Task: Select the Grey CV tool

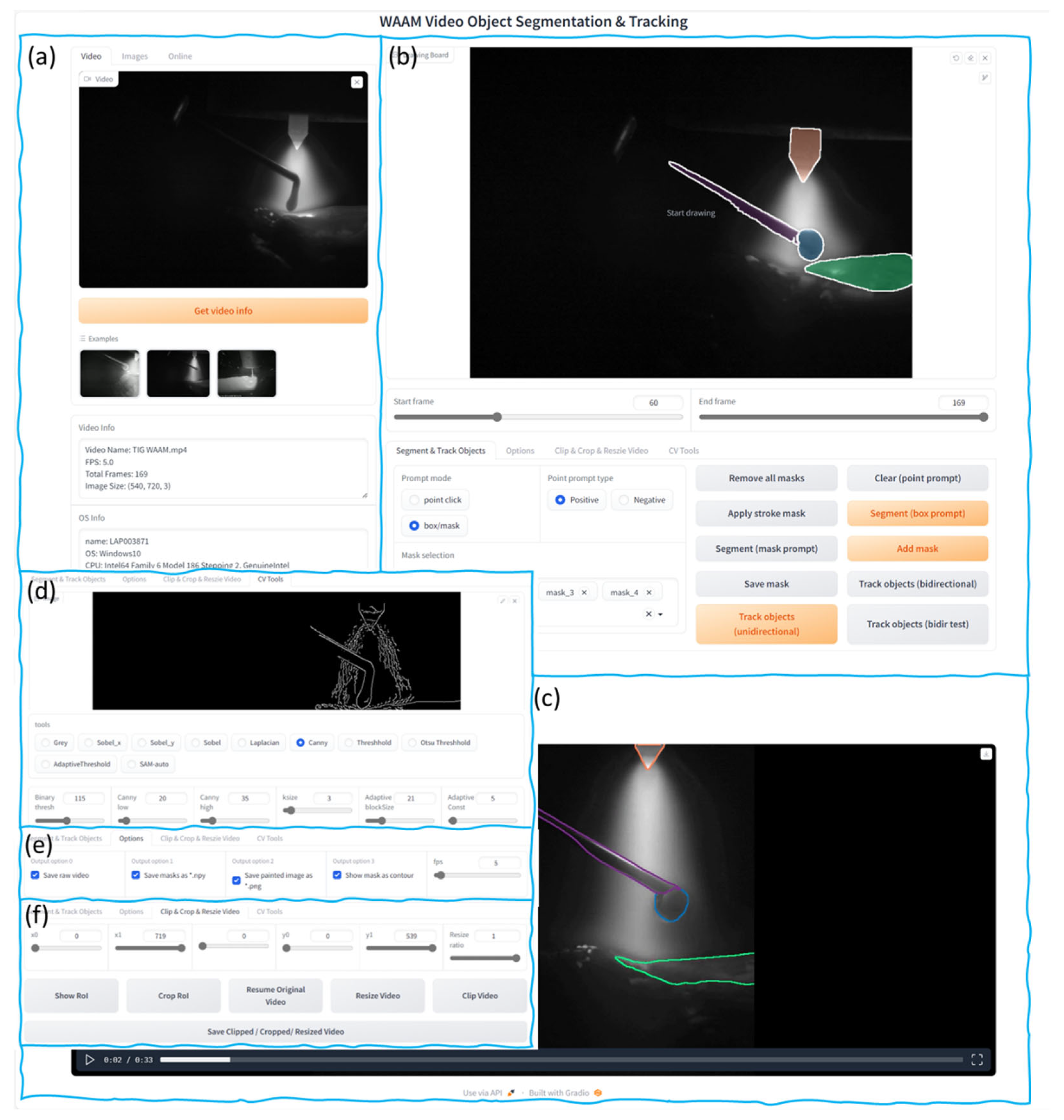Action: 54,742
